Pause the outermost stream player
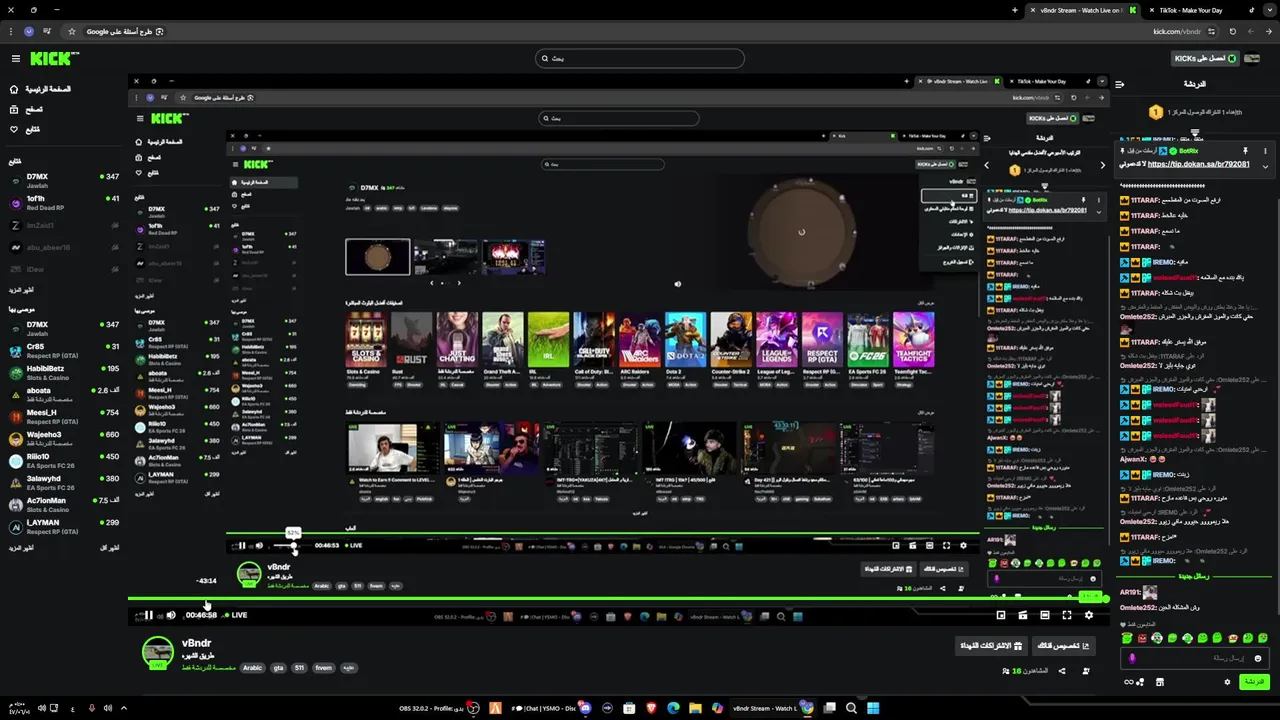Screen dimensions: 1280x720 (148, 615)
